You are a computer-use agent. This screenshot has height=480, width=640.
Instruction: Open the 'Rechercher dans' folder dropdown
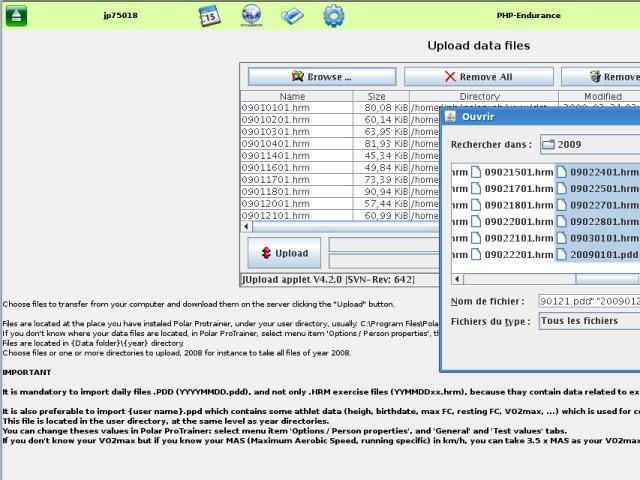pos(590,144)
